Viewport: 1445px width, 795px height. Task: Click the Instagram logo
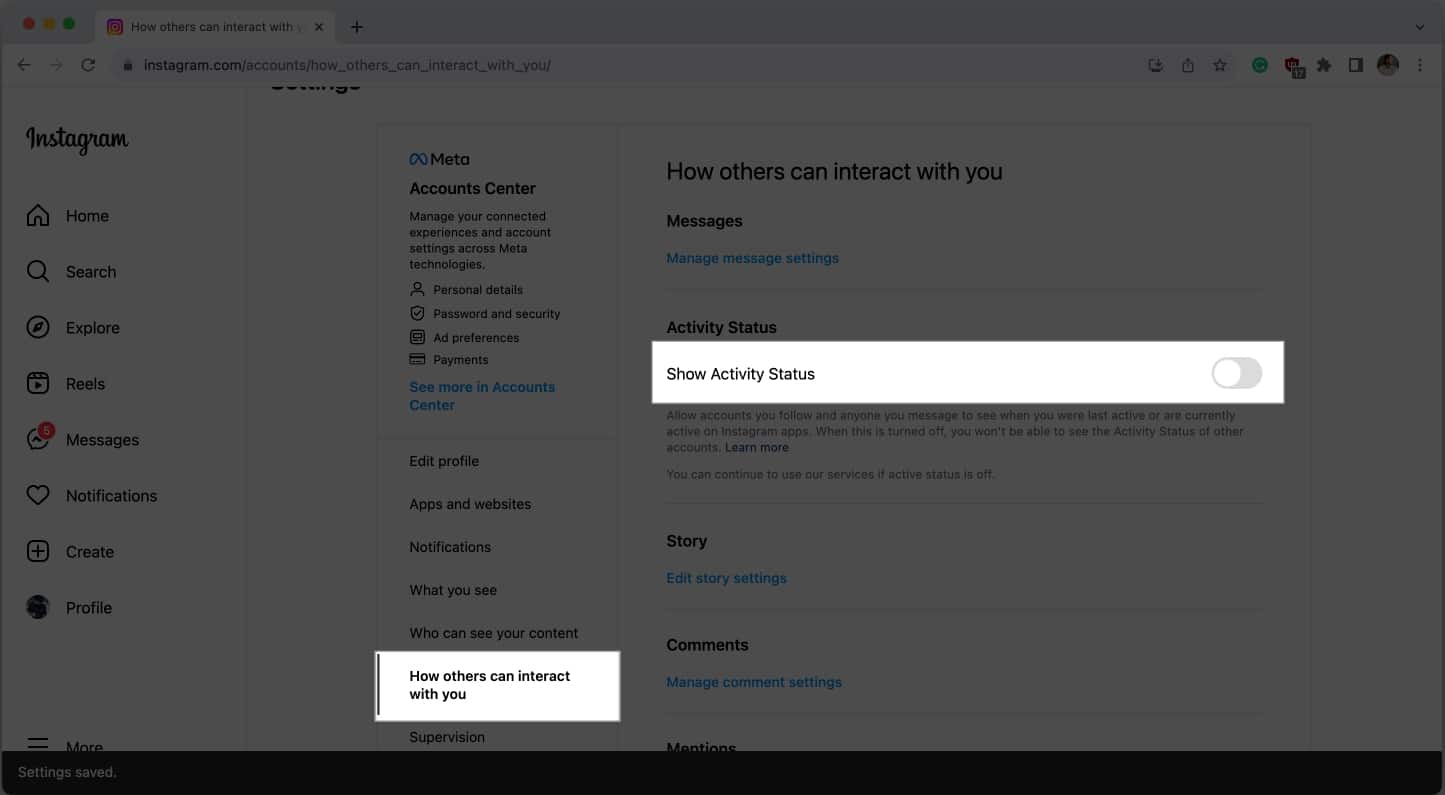coord(77,140)
